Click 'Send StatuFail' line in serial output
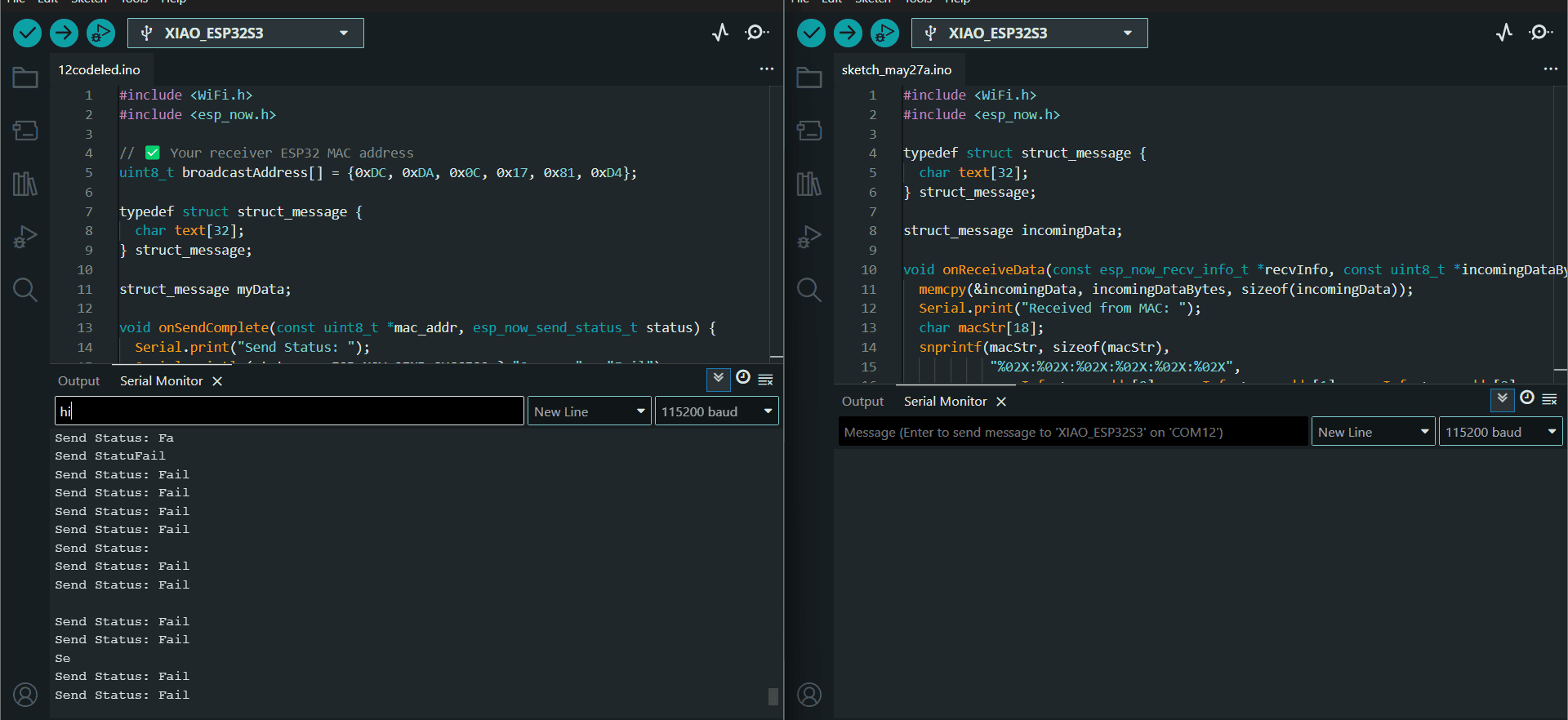This screenshot has width=1568, height=720. coord(110,456)
